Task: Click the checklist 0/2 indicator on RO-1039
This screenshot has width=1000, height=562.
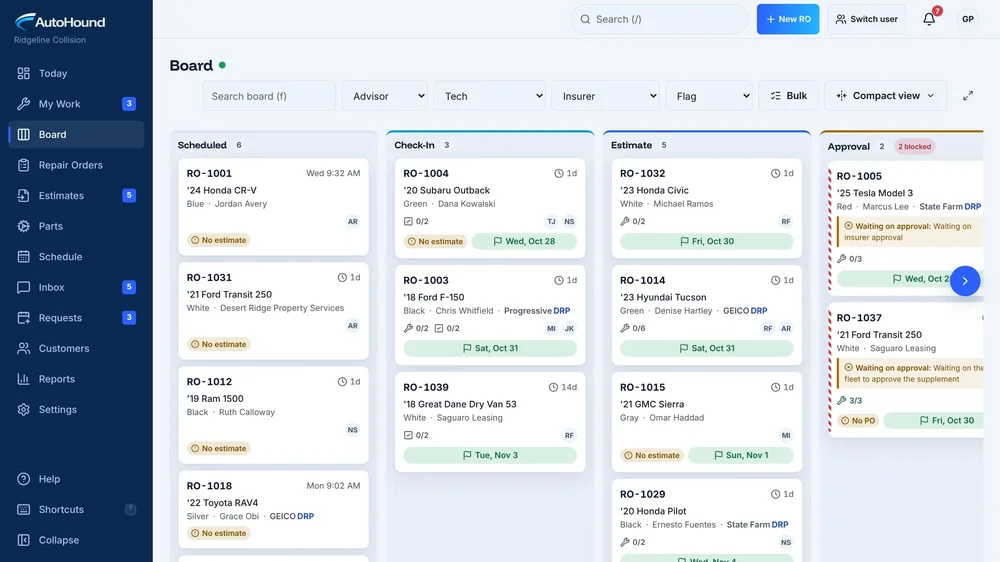Action: (x=416, y=435)
